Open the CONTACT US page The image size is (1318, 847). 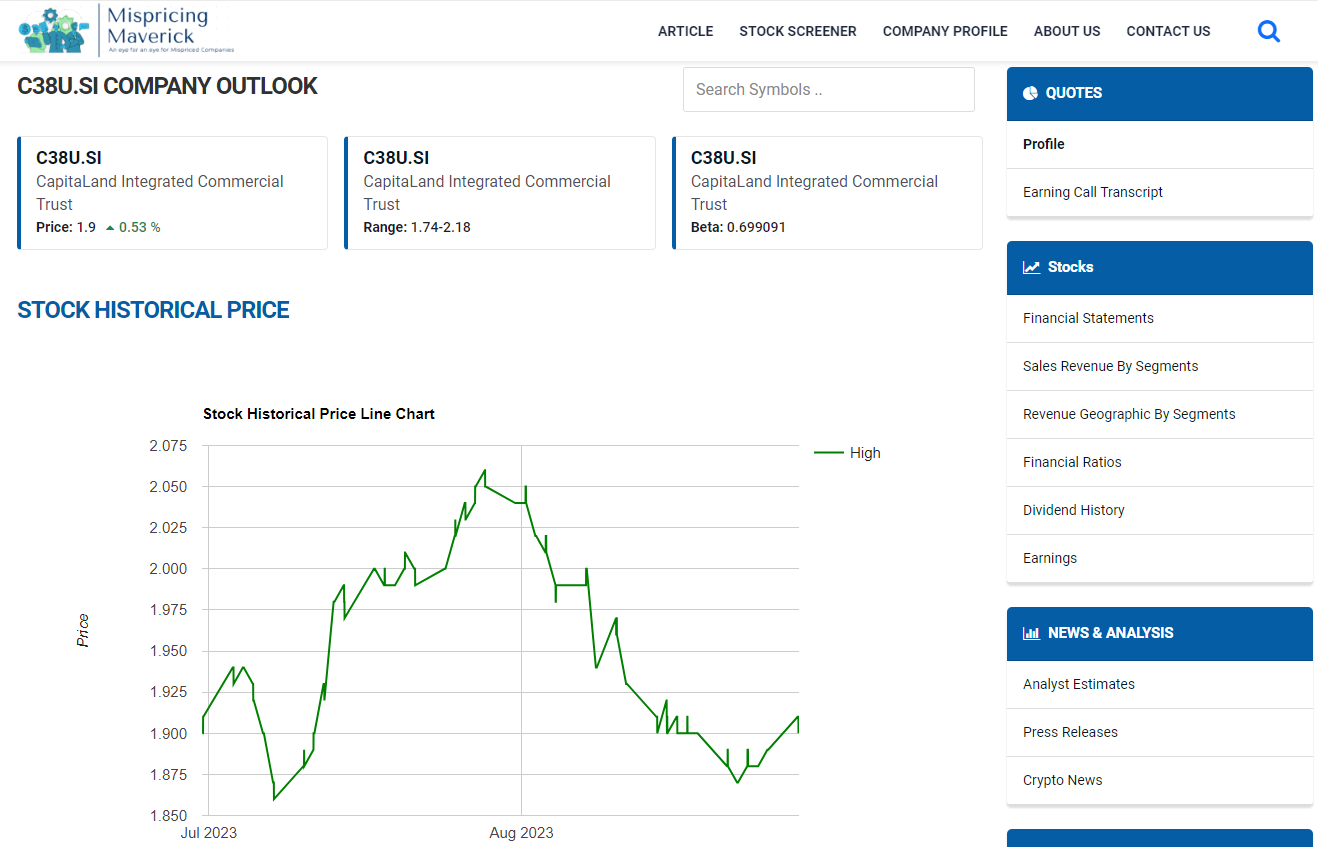tap(1168, 31)
